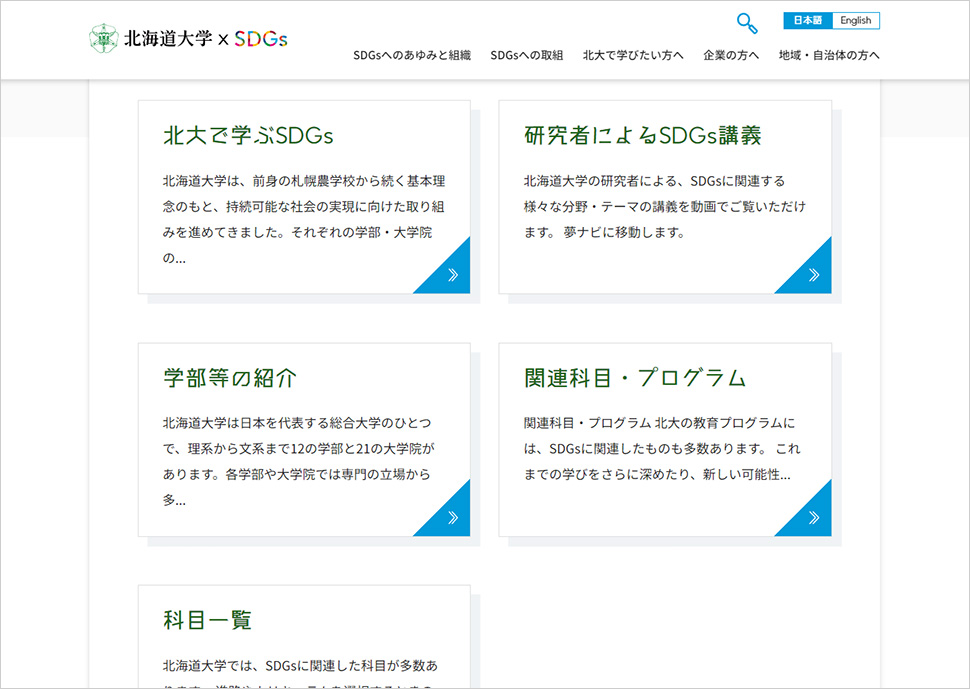Click the arrow icon on 関連科目・プログラム card

point(814,517)
